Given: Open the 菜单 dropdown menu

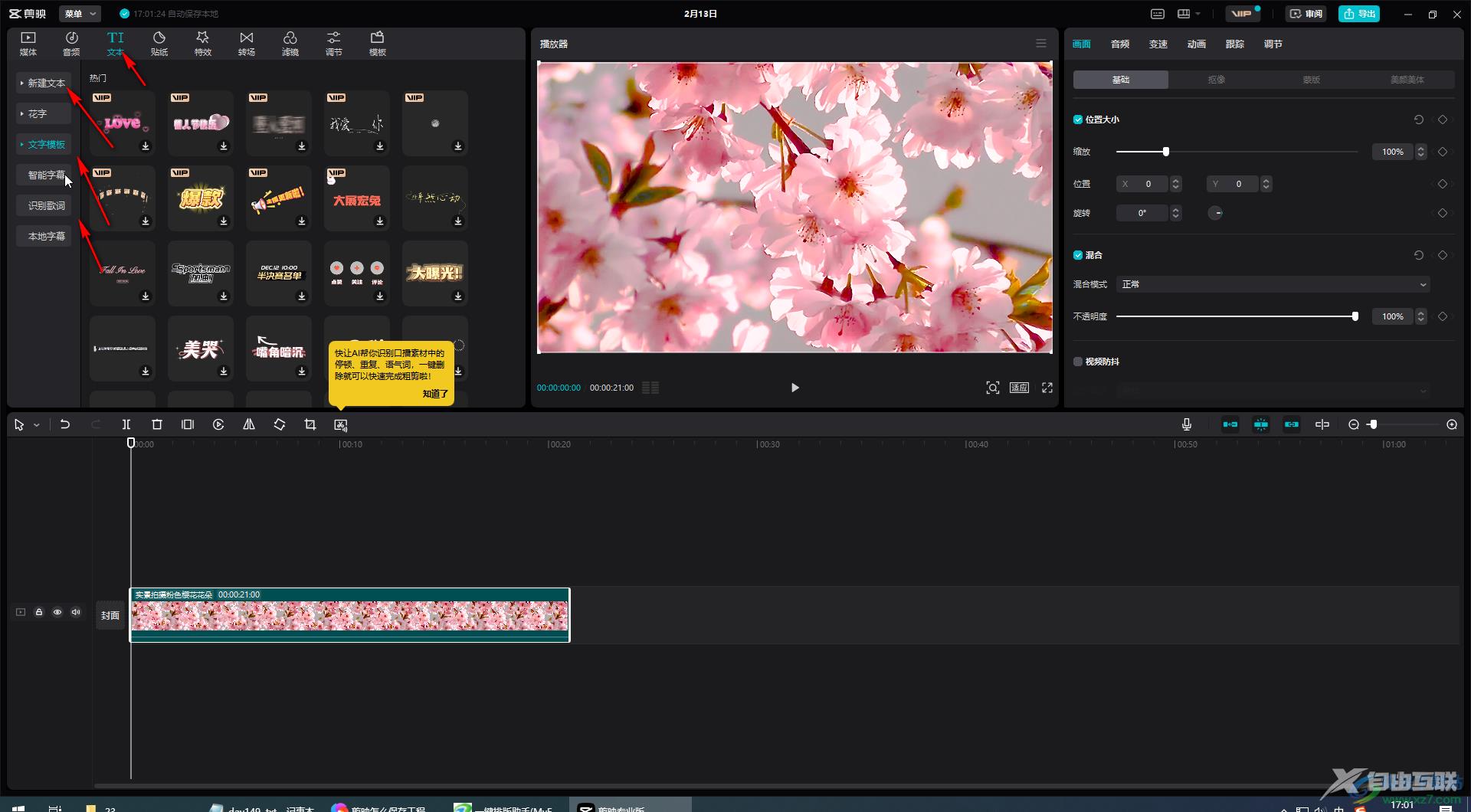Looking at the screenshot, I should (x=80, y=14).
